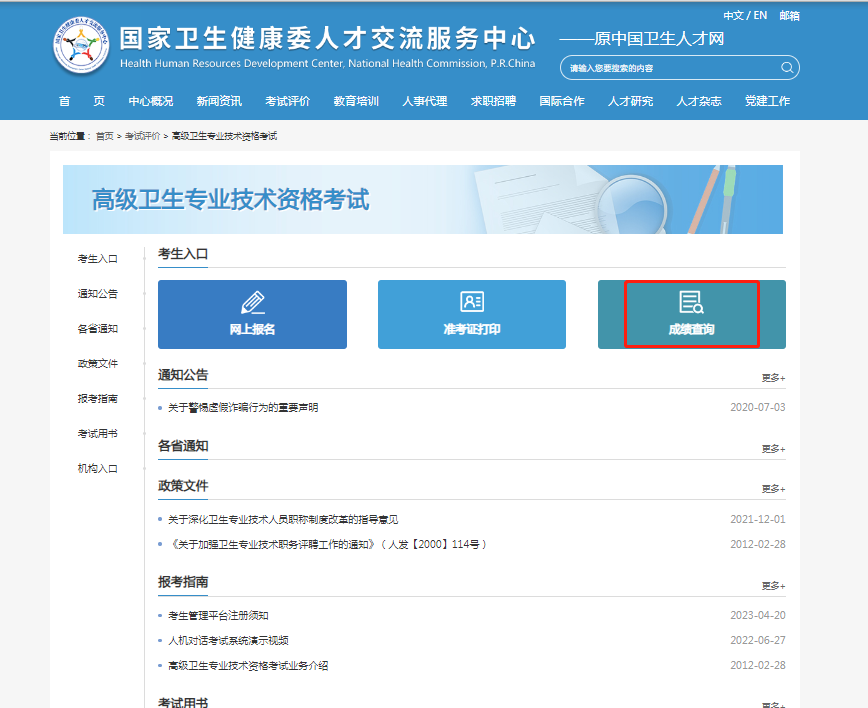Select 政策文件 in left sidebar

coord(97,364)
